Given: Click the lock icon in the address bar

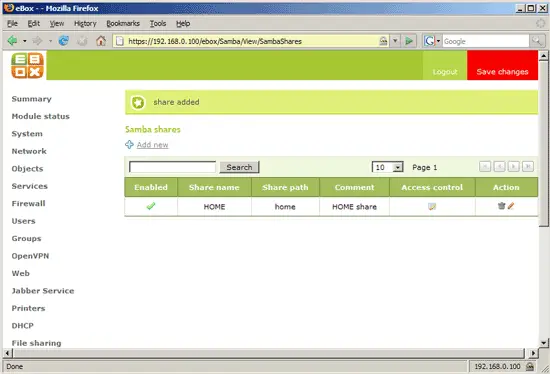Looking at the screenshot, I should pos(383,41).
